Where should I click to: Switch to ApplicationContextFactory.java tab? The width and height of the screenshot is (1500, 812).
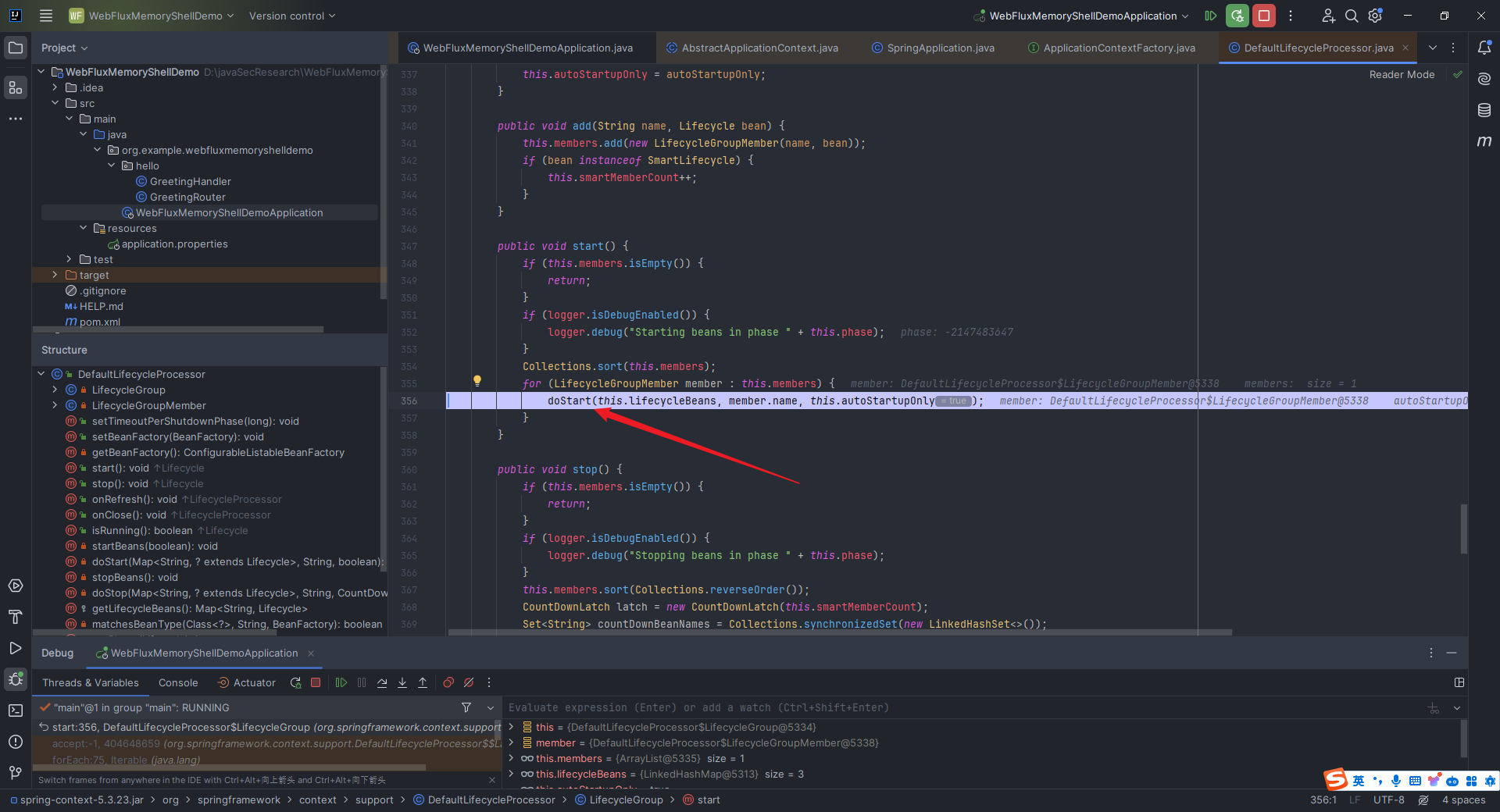[1112, 48]
